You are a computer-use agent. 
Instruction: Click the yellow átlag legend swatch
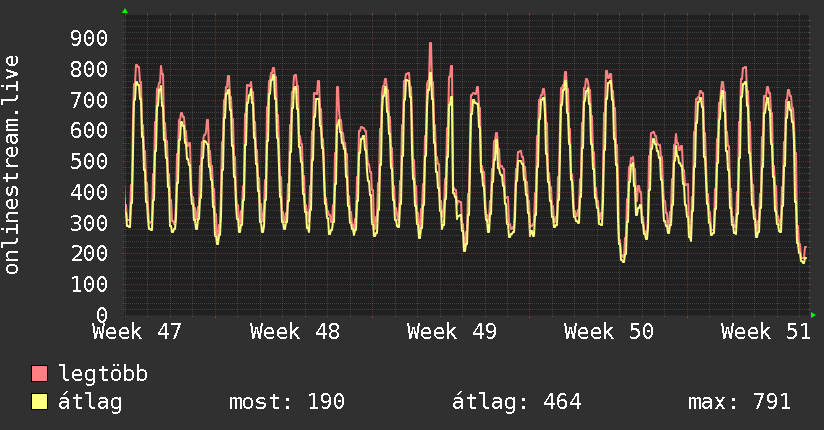[39, 402]
